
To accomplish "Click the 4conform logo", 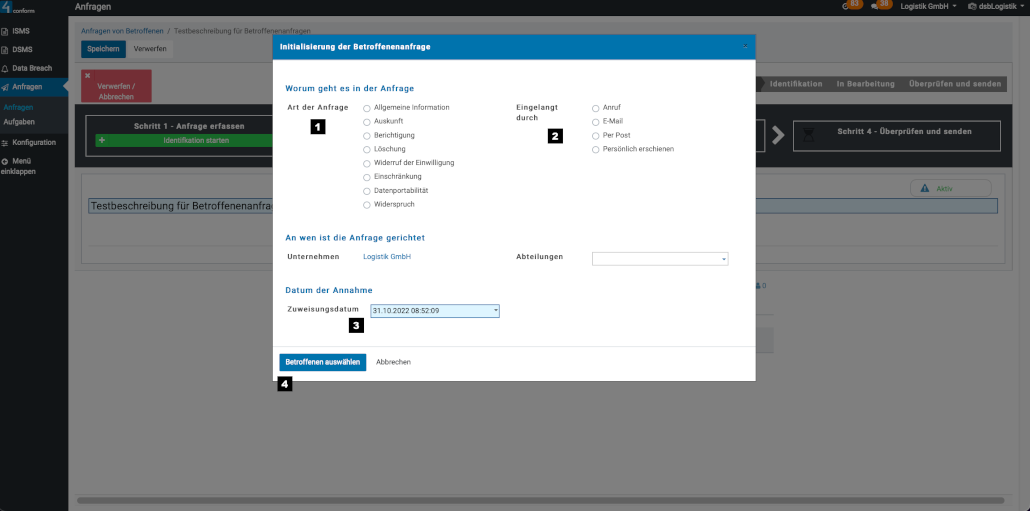I will pos(18,8).
